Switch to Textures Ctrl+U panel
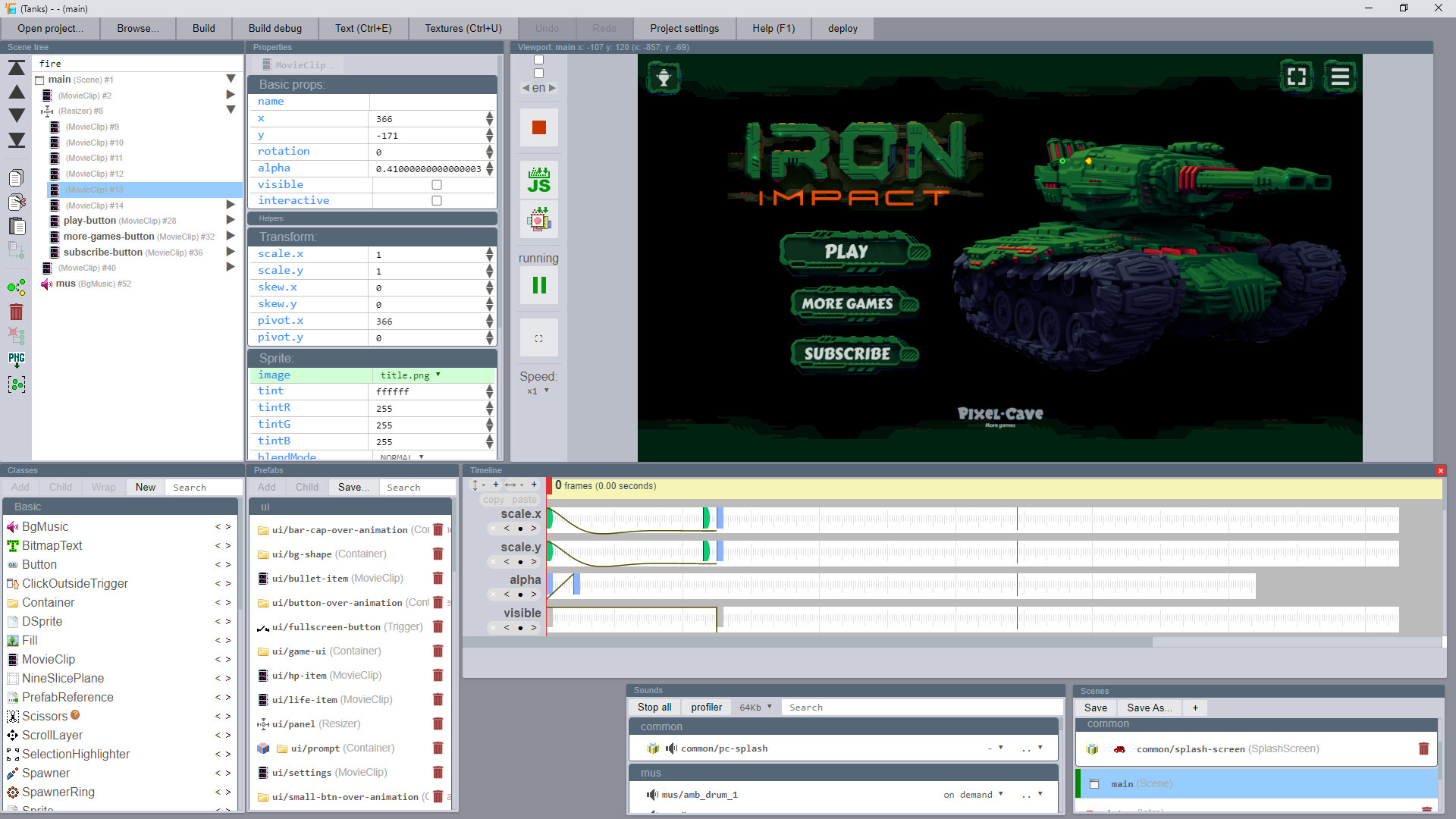 461,27
